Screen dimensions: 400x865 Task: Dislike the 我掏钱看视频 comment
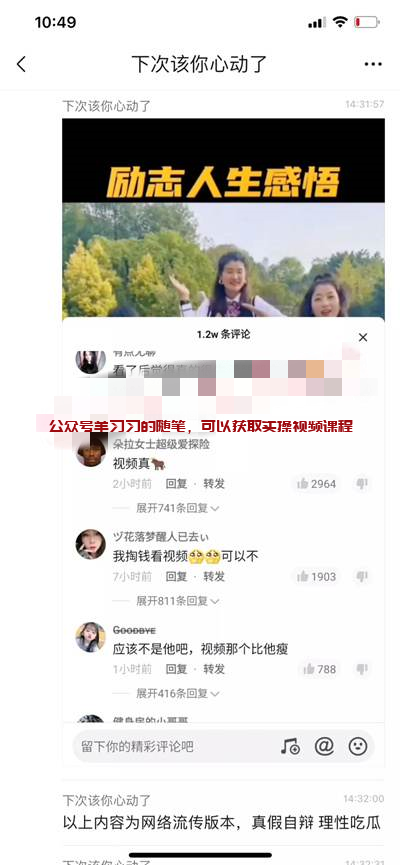pyautogui.click(x=362, y=576)
